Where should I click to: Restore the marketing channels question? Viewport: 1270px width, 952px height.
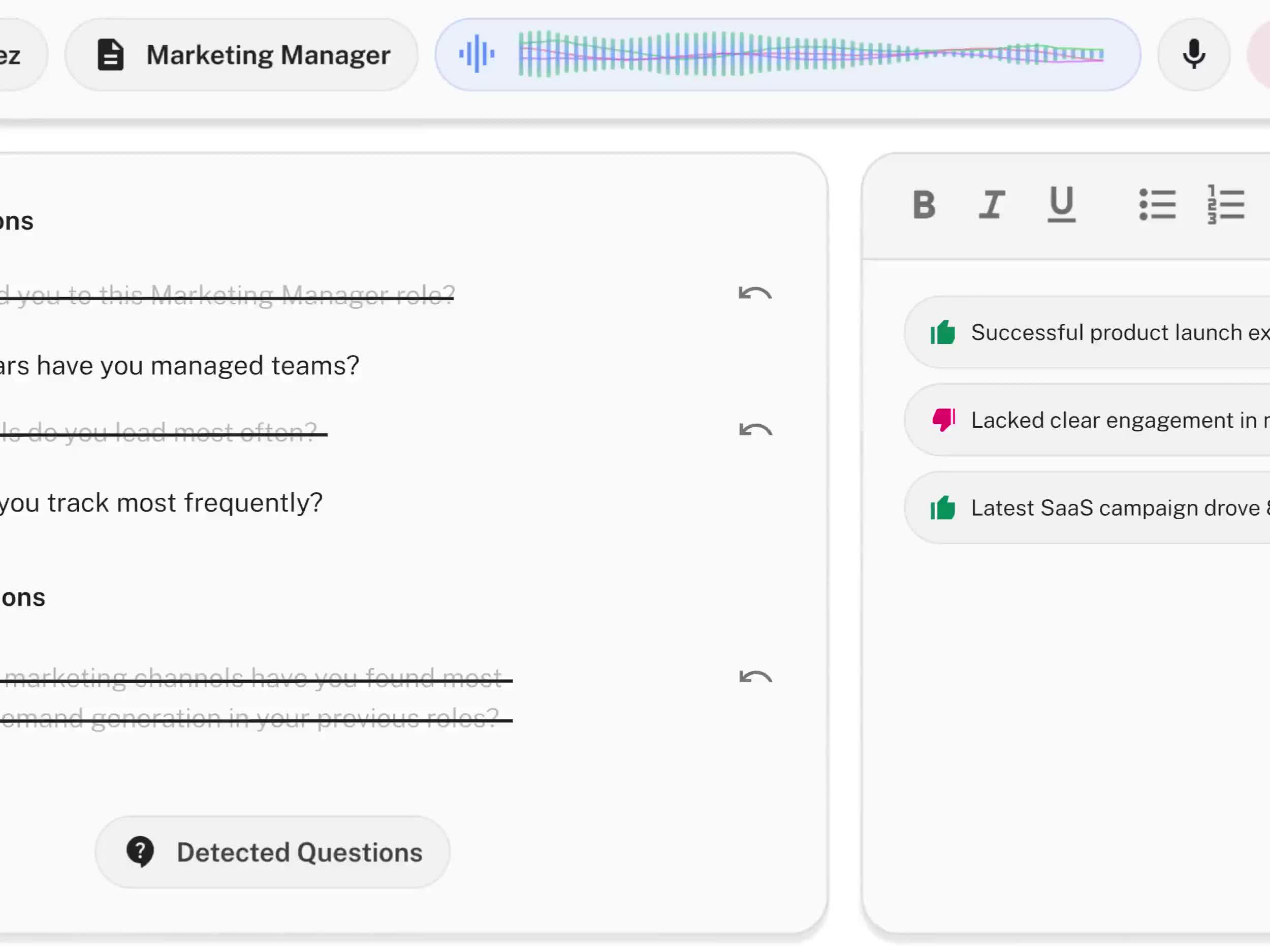tap(755, 677)
